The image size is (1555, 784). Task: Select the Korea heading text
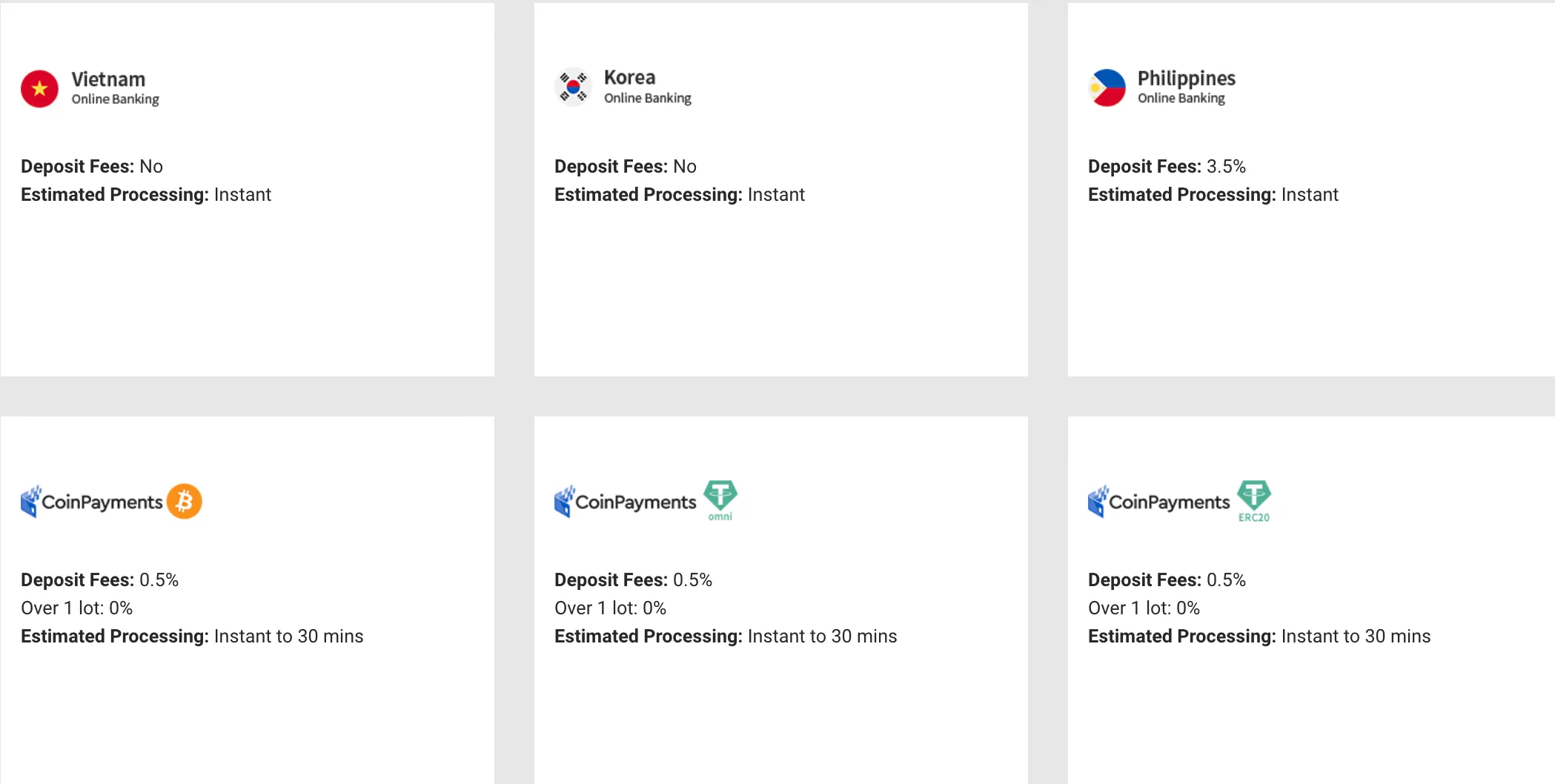pyautogui.click(x=630, y=77)
